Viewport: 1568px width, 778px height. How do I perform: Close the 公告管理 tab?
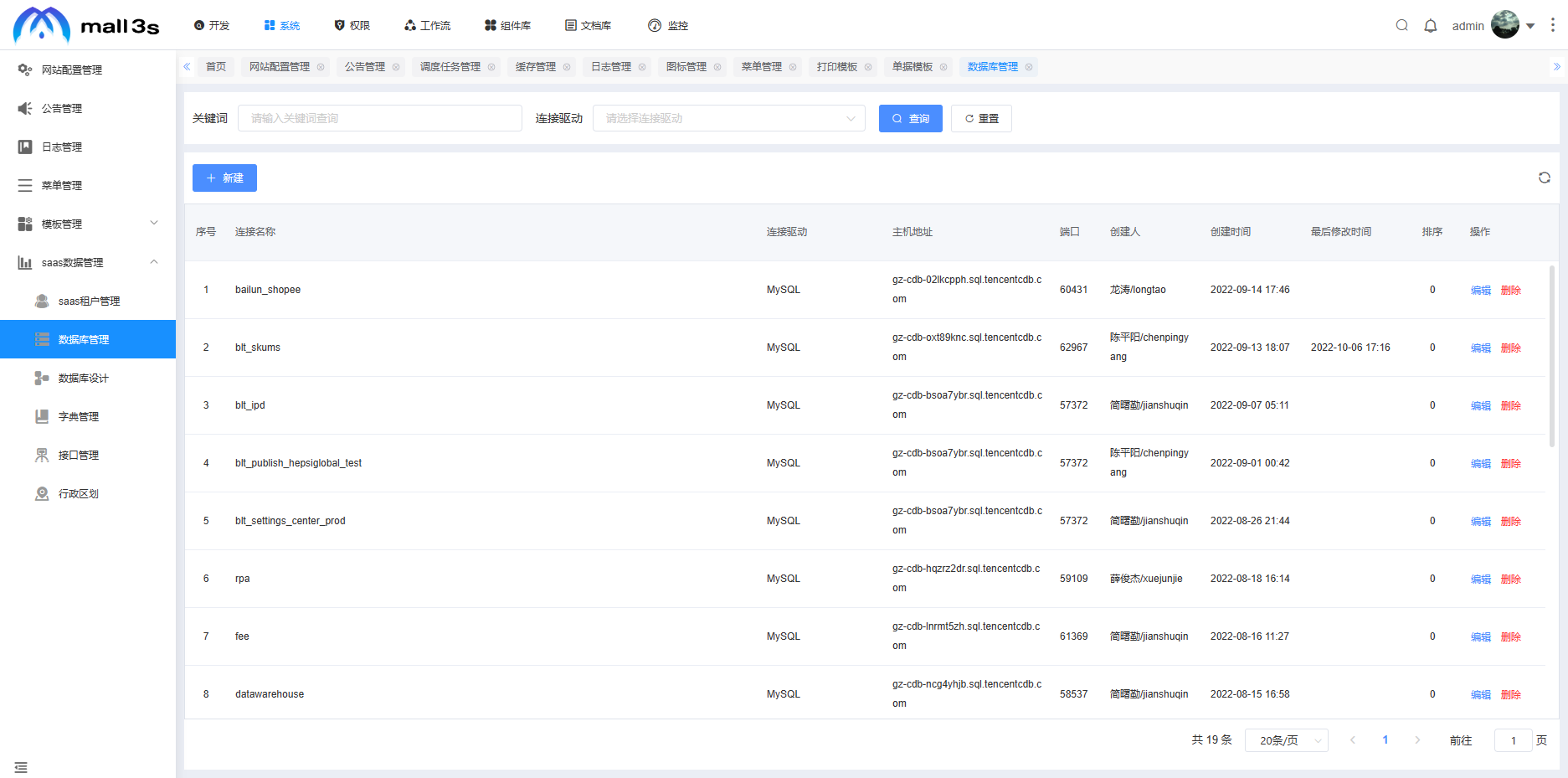click(396, 67)
